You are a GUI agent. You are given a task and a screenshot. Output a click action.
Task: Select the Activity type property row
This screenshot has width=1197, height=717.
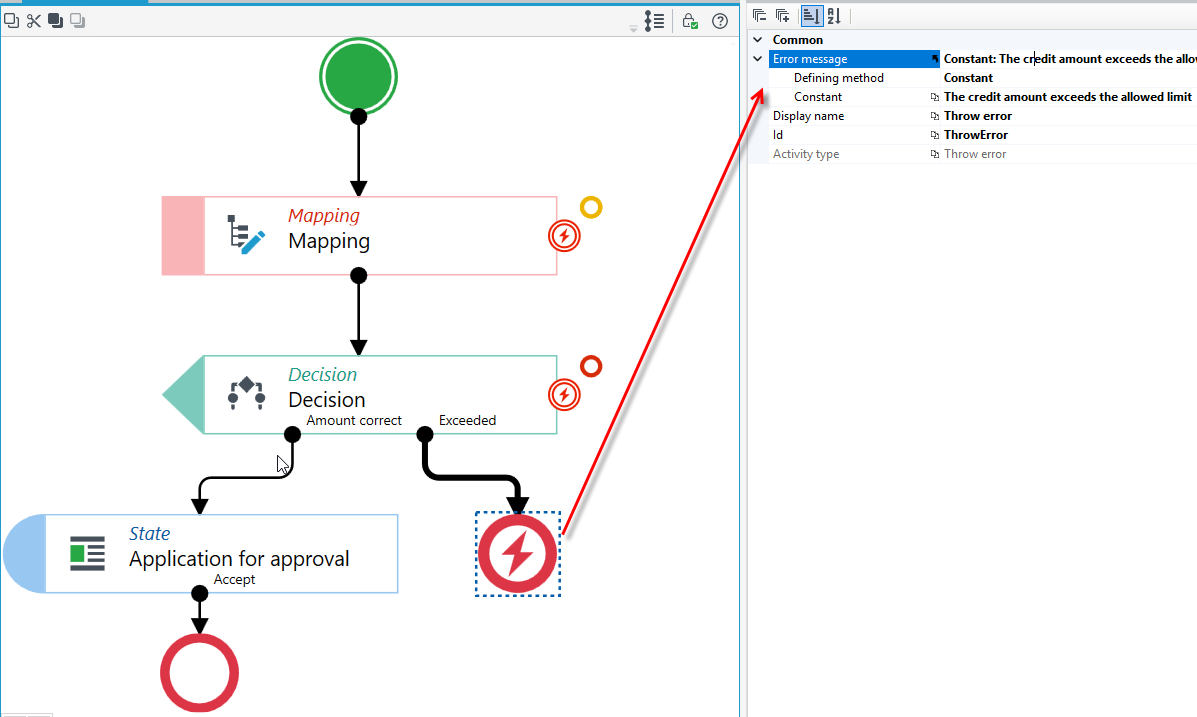(x=983, y=154)
